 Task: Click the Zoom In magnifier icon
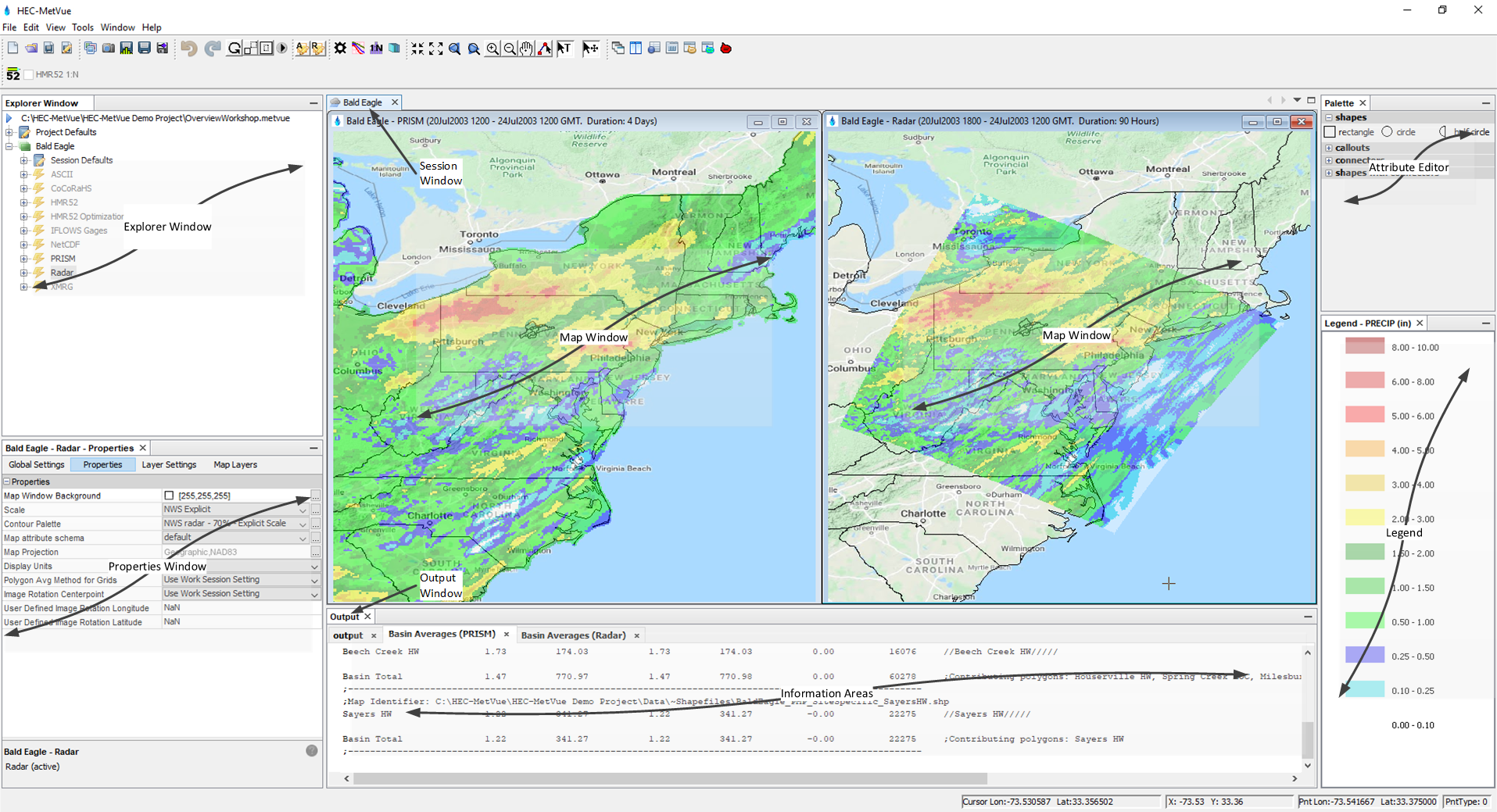point(492,48)
